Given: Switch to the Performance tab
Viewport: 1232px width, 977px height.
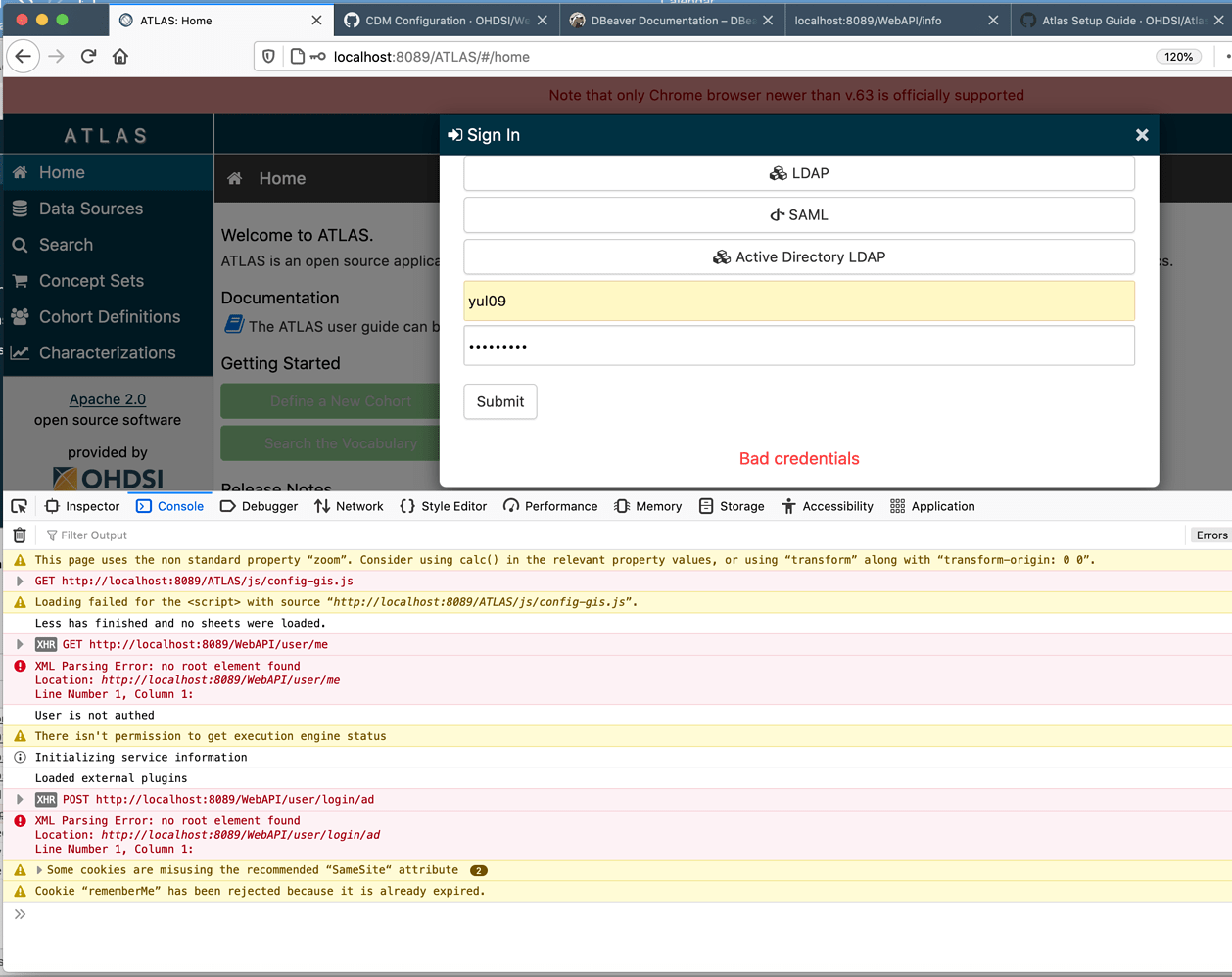Looking at the screenshot, I should tap(550, 506).
